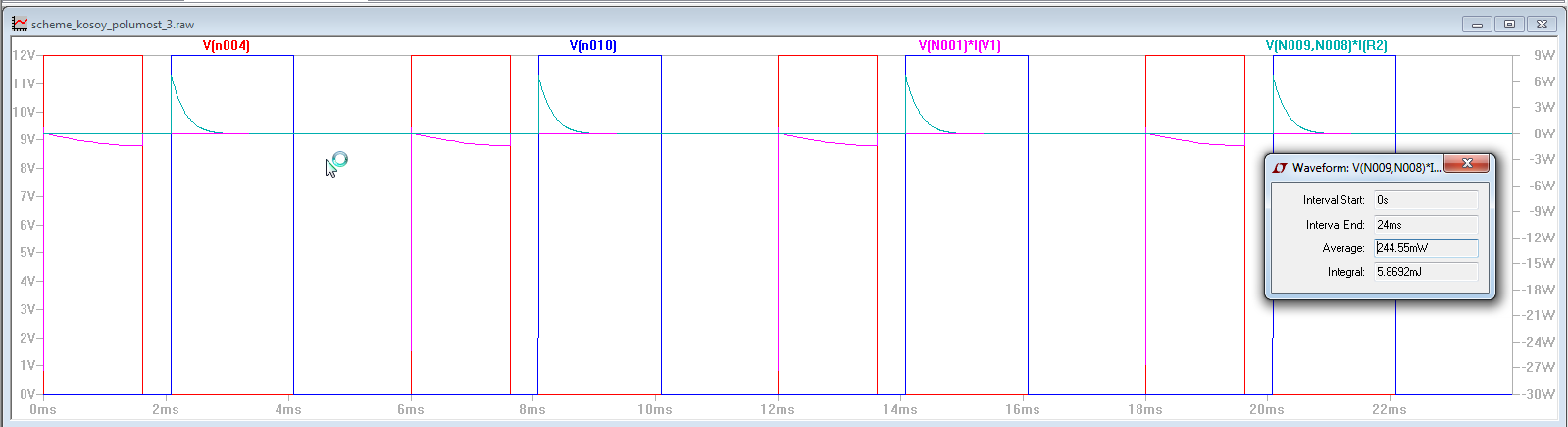
Task: Click the 9W label on right axis
Action: coord(1543,55)
